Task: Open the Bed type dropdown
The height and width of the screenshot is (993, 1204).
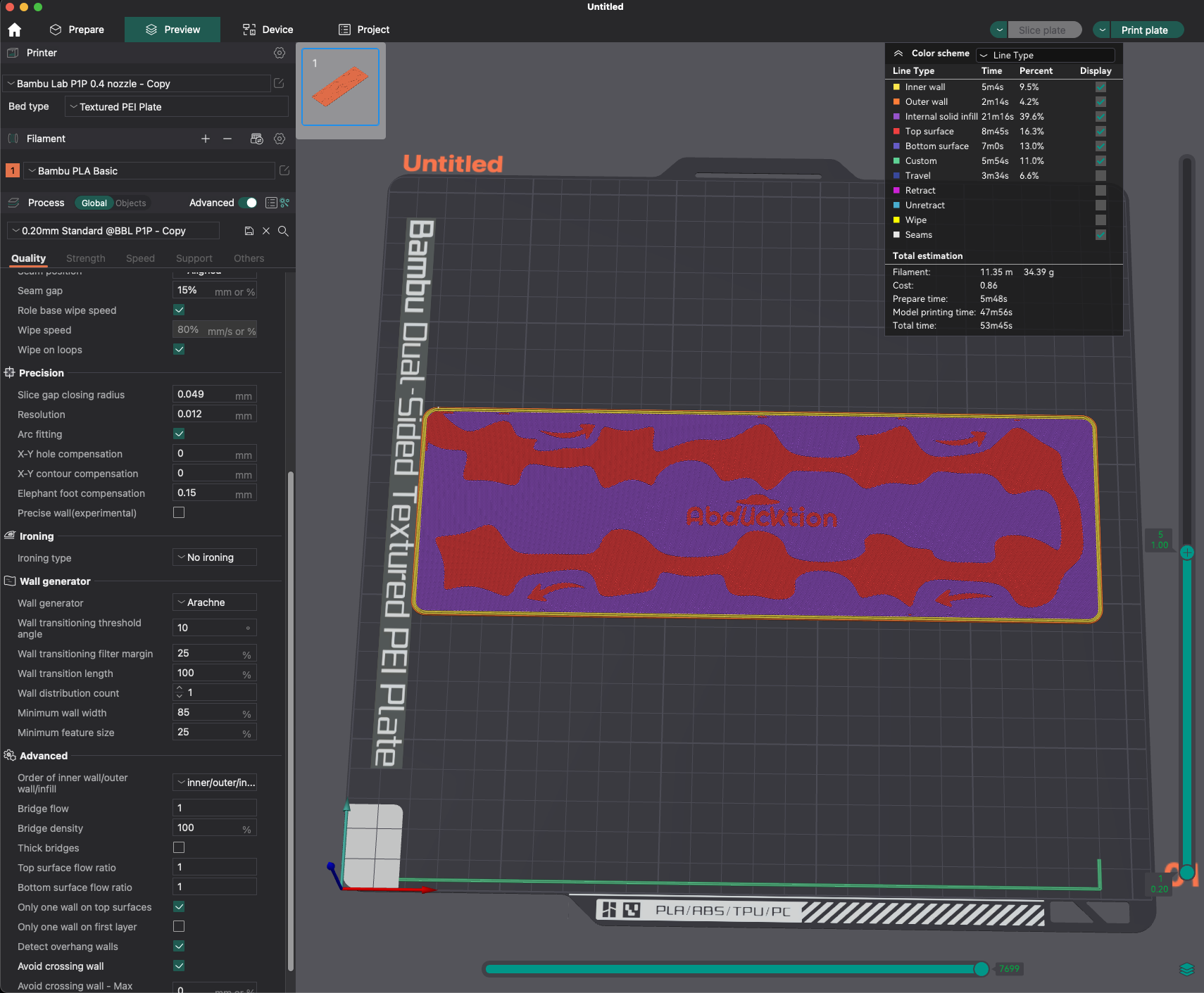Action: (x=177, y=107)
